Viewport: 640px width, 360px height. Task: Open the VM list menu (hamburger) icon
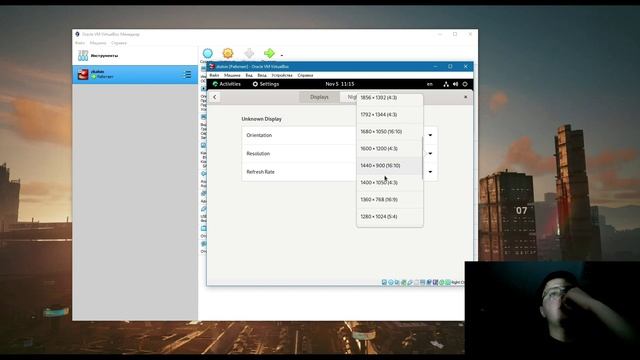(x=187, y=75)
